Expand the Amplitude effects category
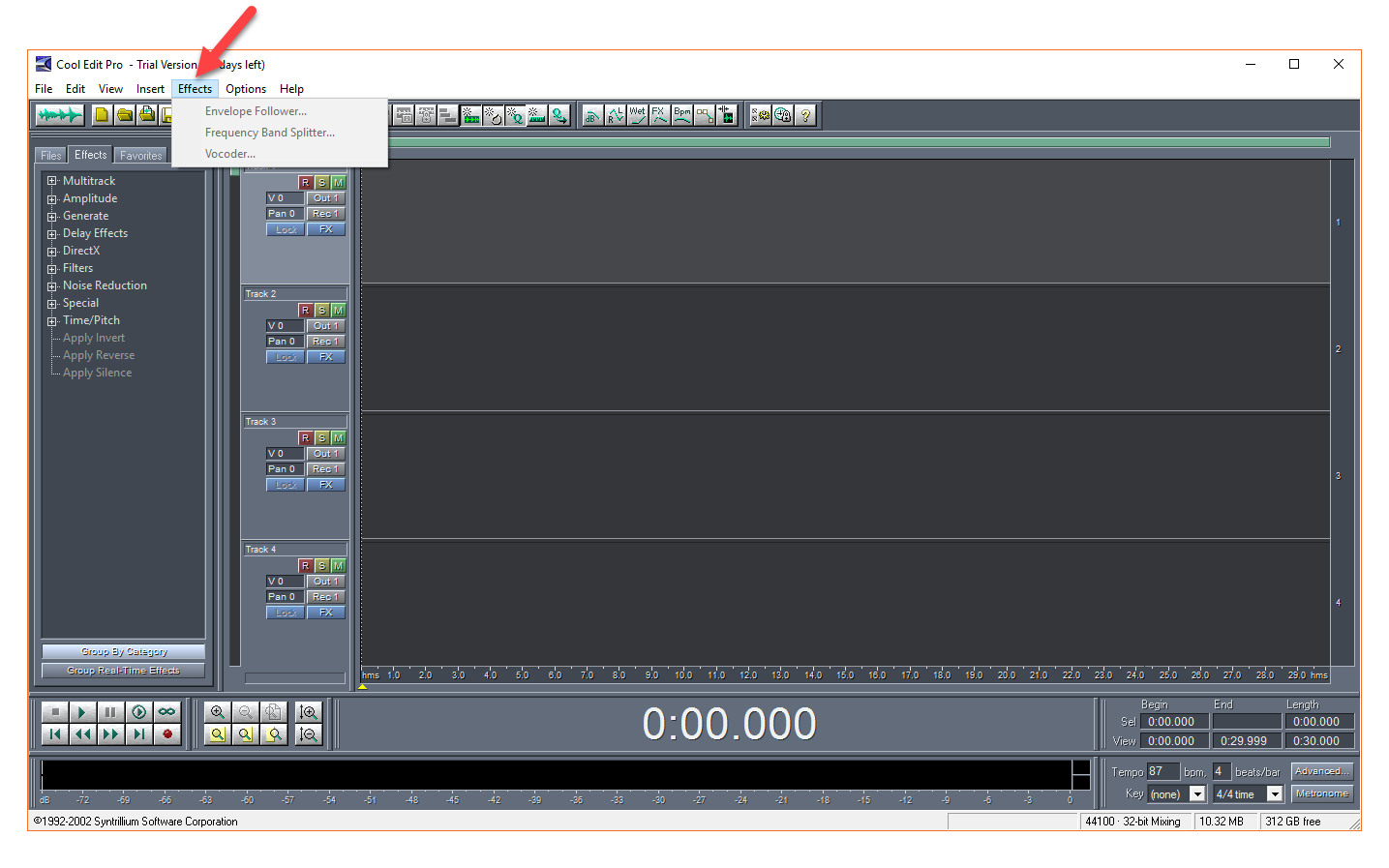 tap(52, 198)
